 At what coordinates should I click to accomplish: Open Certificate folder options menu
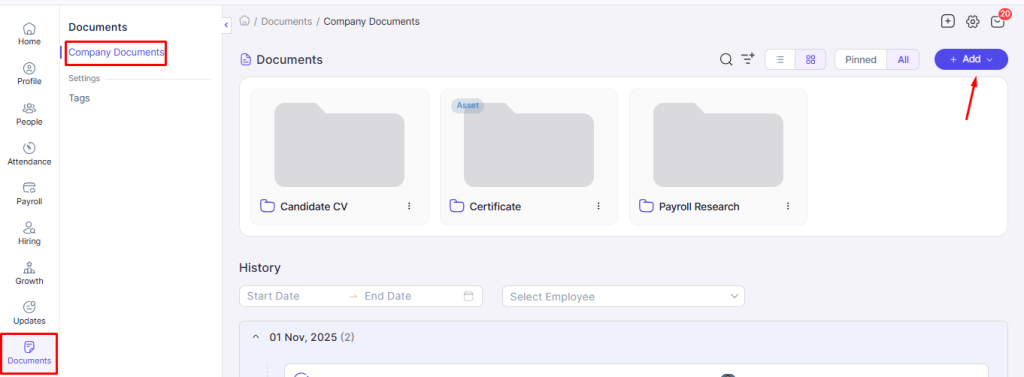point(598,206)
